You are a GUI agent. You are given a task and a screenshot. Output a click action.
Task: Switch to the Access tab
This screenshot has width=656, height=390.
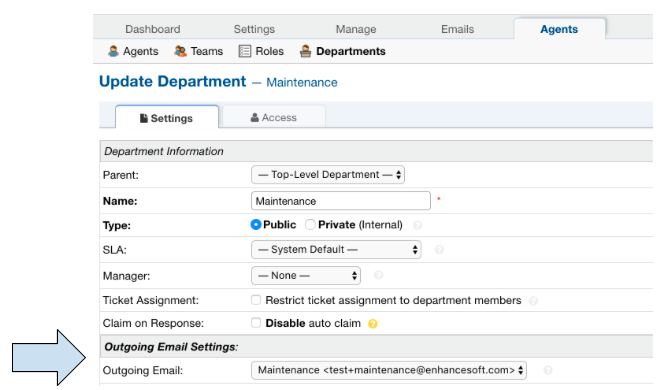tap(274, 117)
